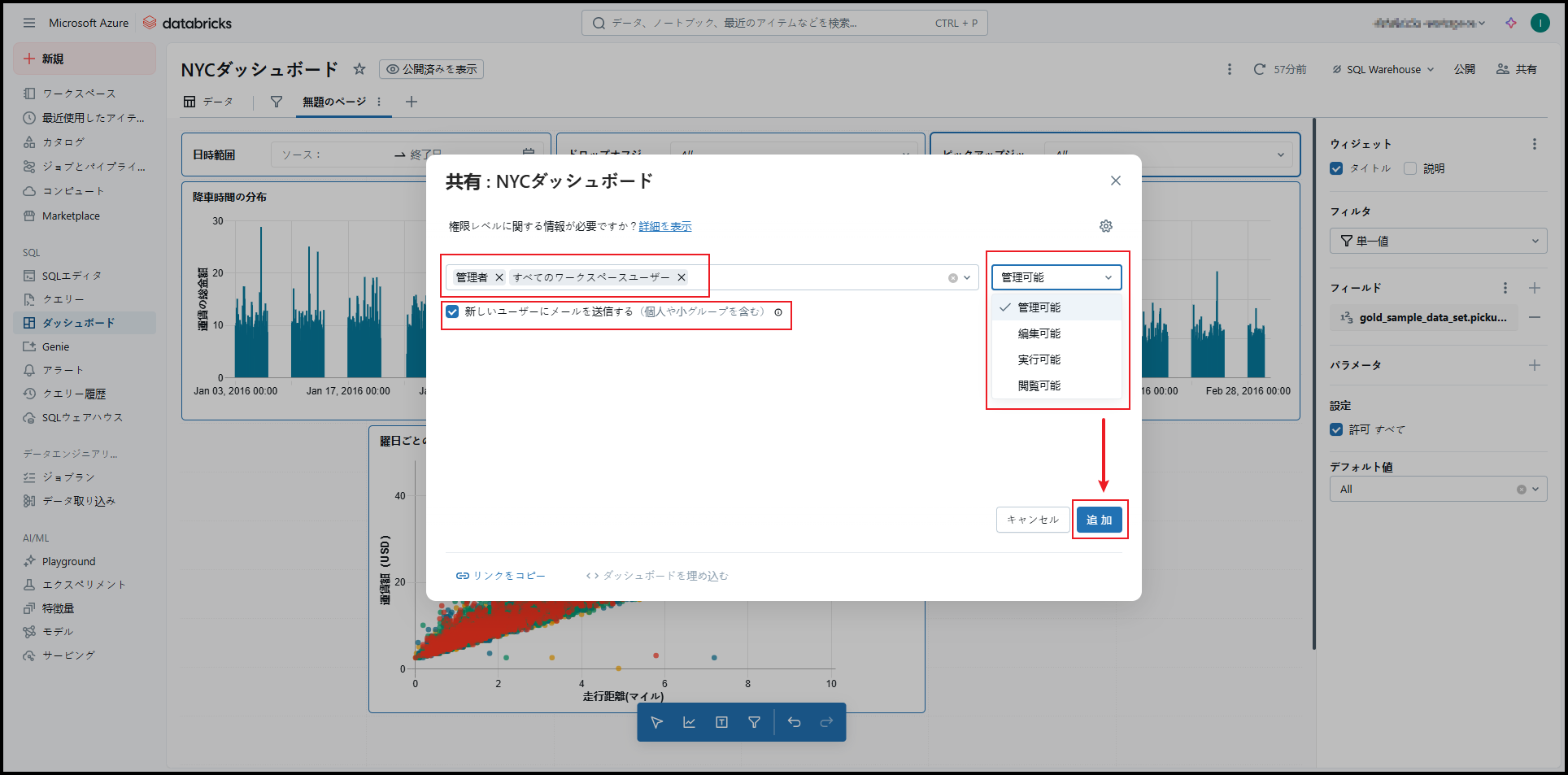Open Marketplace in the sidebar
This screenshot has height=775, width=1568.
[85, 216]
